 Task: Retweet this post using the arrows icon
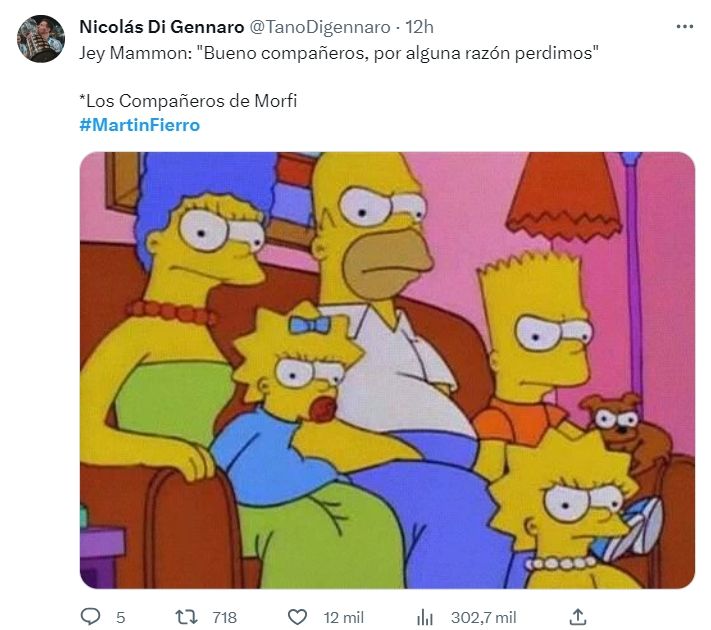tap(186, 617)
